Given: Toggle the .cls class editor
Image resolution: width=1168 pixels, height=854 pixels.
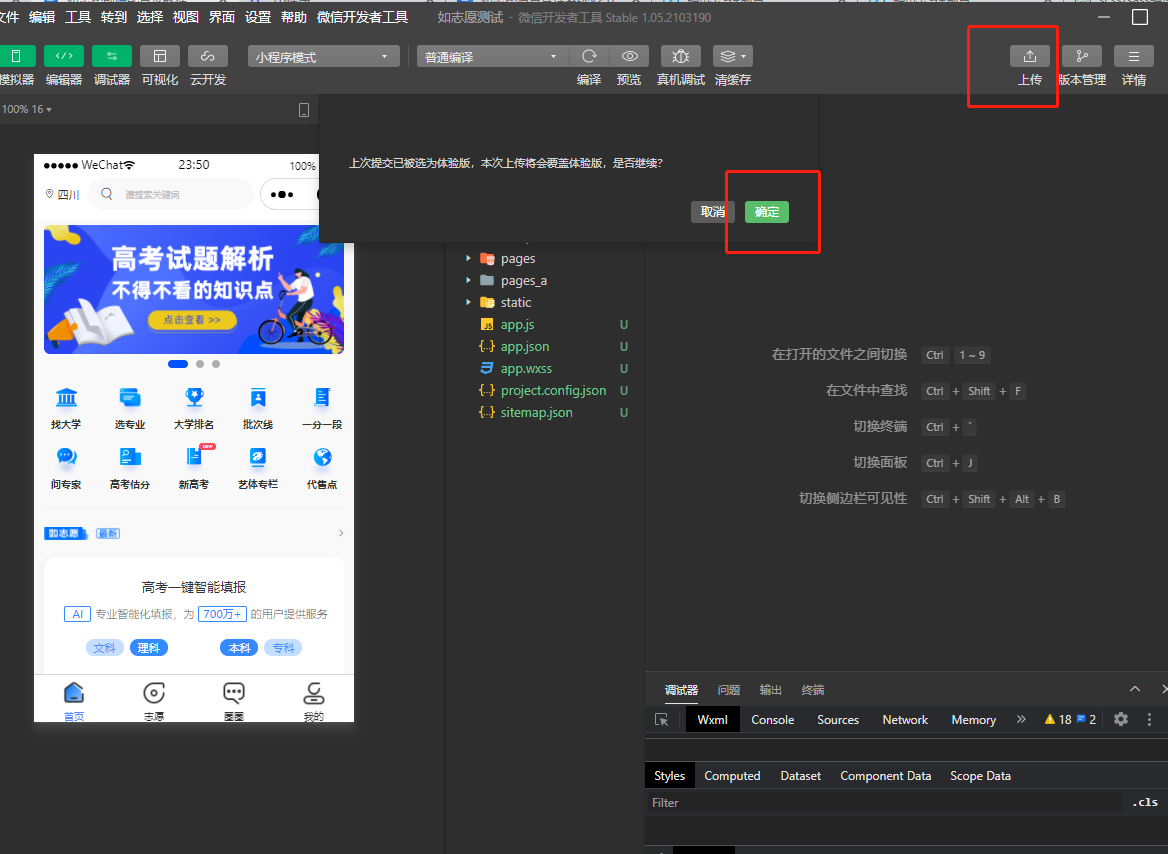Looking at the screenshot, I should (x=1146, y=803).
